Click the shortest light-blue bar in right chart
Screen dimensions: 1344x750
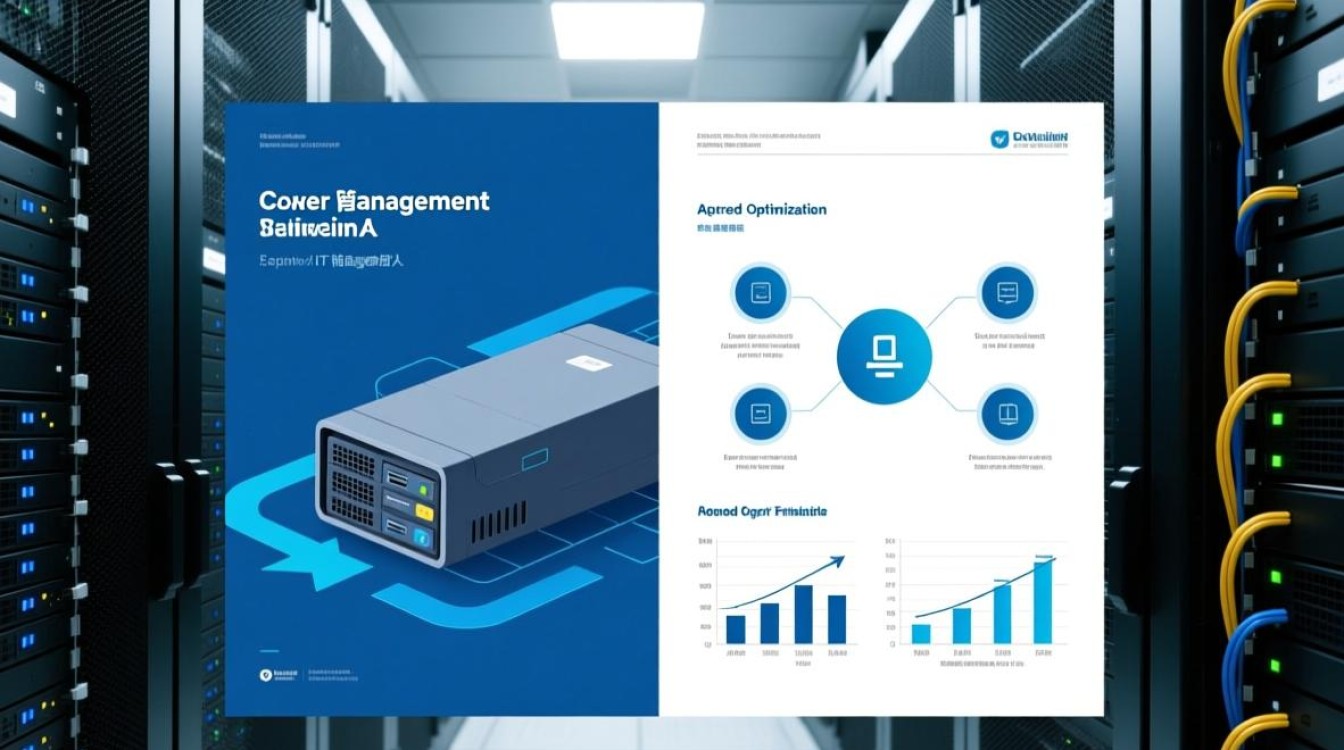tap(921, 633)
